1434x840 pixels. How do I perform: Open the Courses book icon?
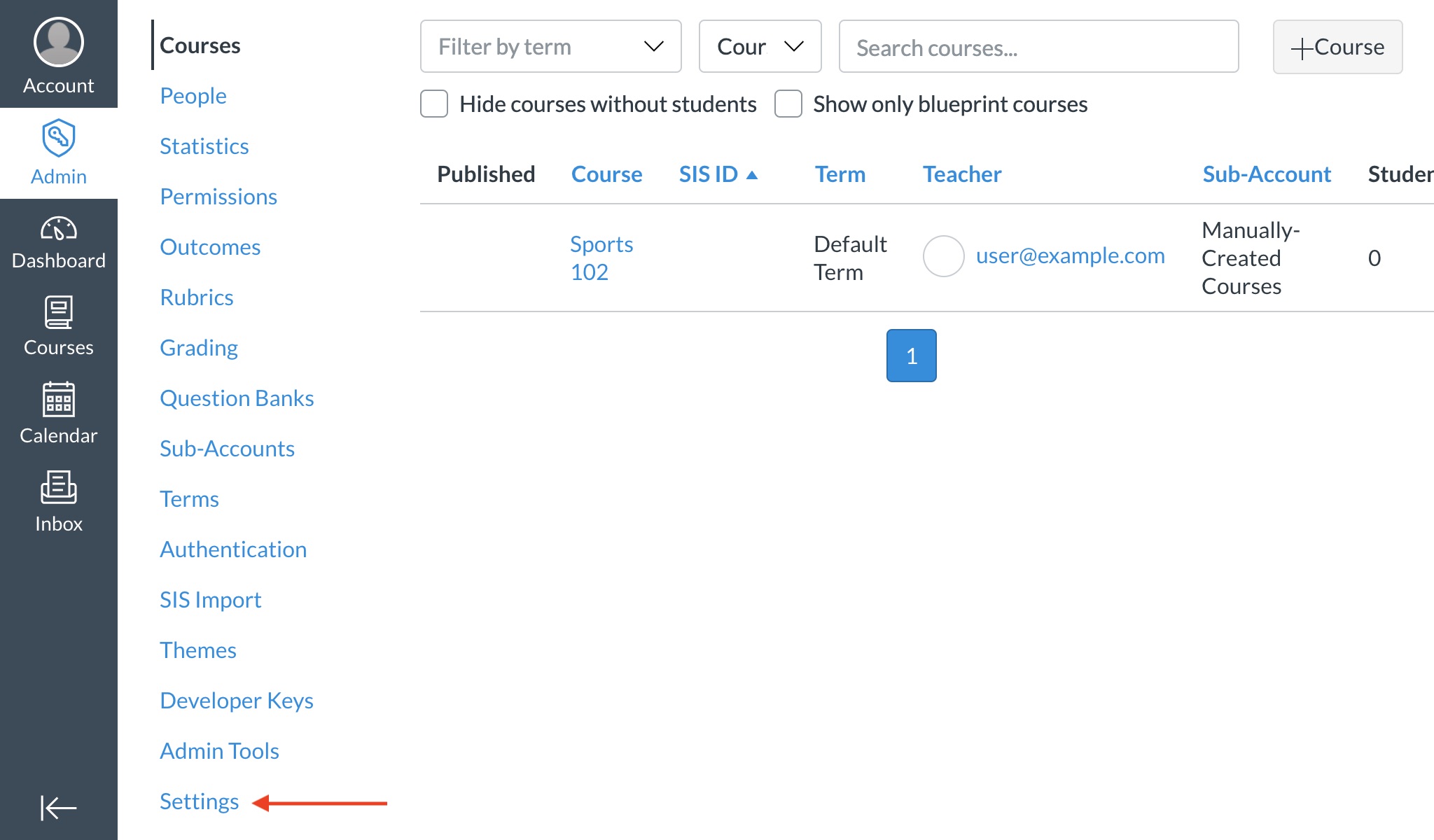59,312
